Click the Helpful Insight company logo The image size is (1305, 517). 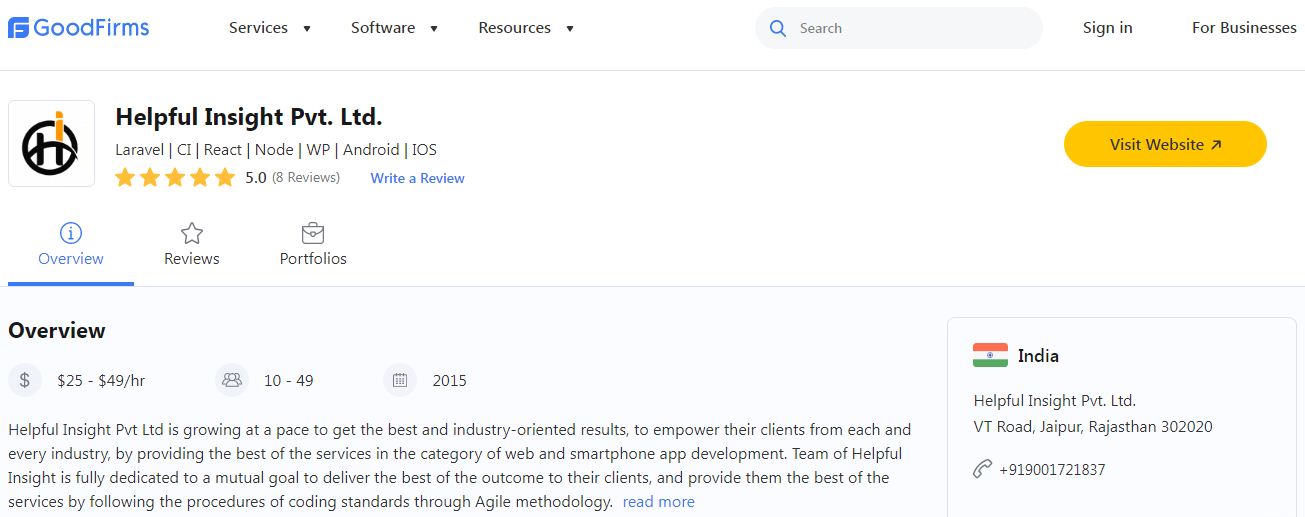51,143
